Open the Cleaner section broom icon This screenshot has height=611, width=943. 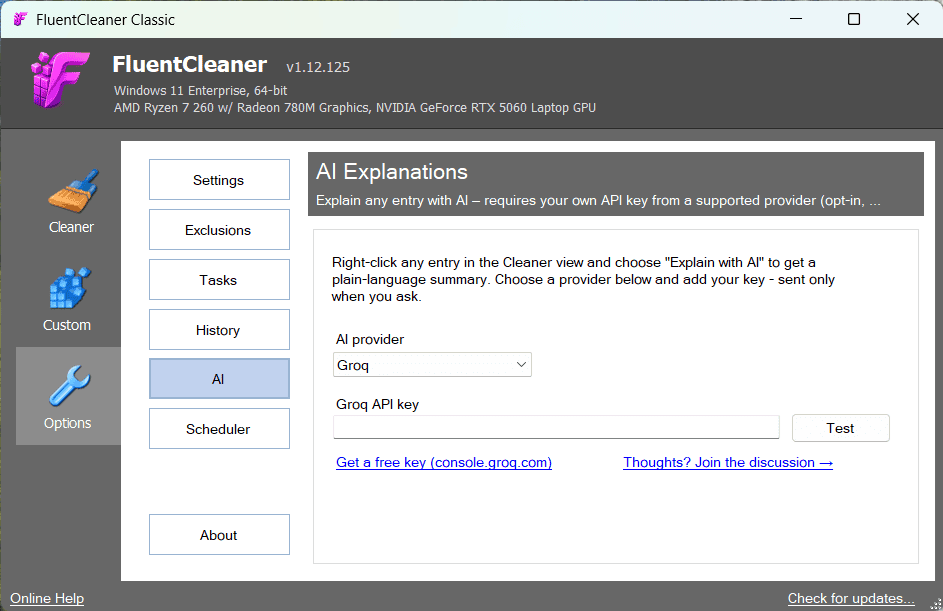point(73,192)
